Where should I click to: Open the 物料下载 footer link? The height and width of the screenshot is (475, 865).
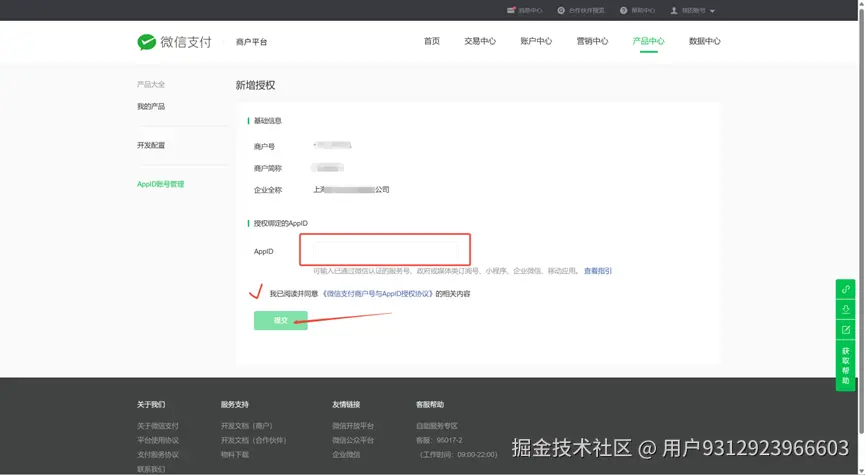click(x=235, y=455)
